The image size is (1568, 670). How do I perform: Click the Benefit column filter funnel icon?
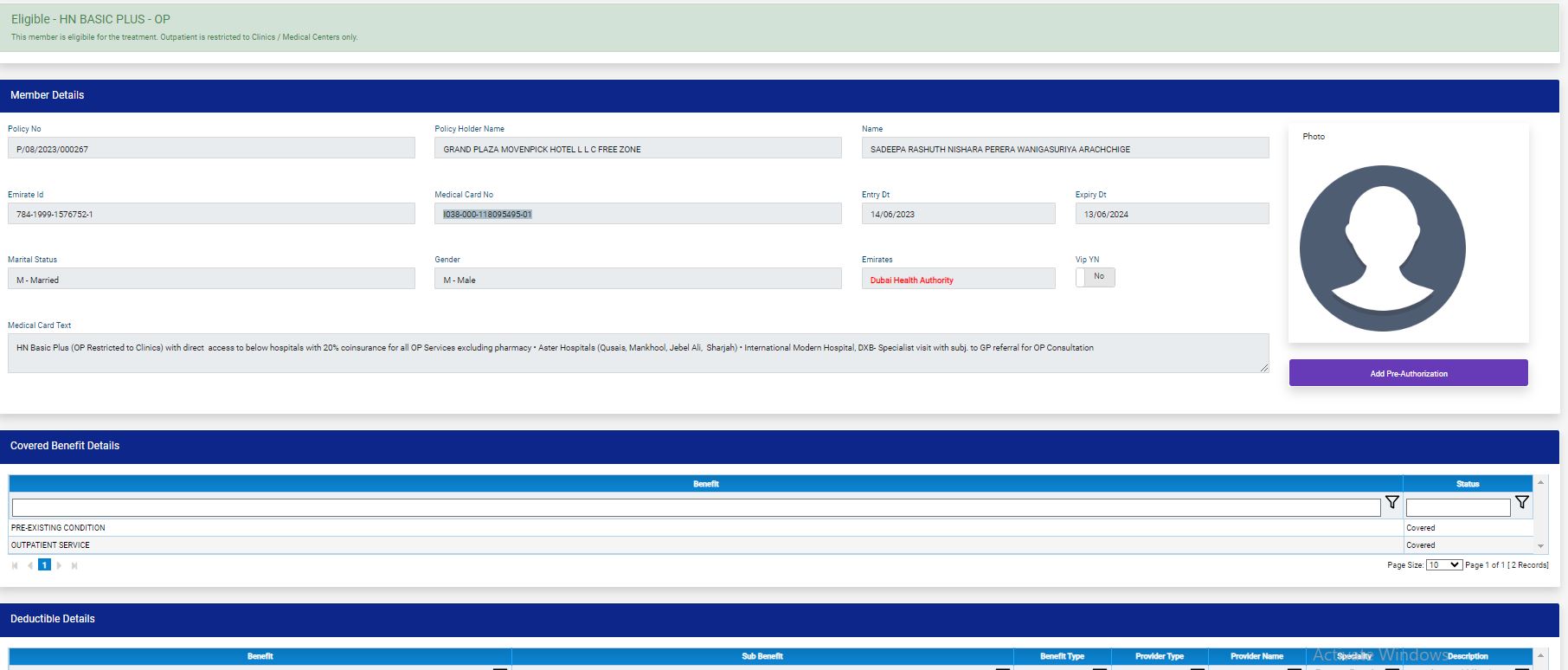1391,502
